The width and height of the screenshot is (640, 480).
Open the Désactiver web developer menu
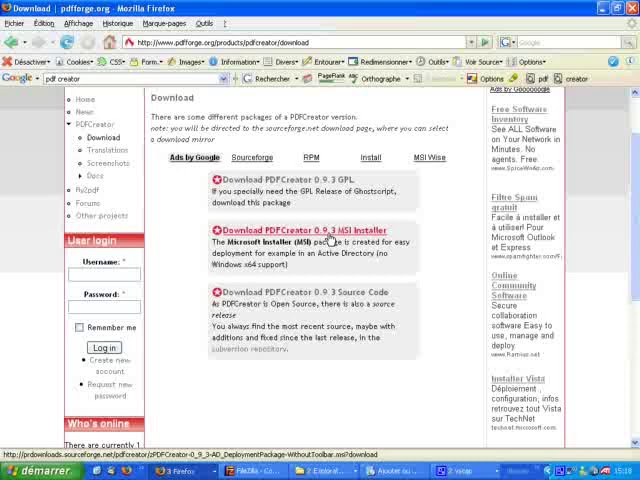[26, 62]
